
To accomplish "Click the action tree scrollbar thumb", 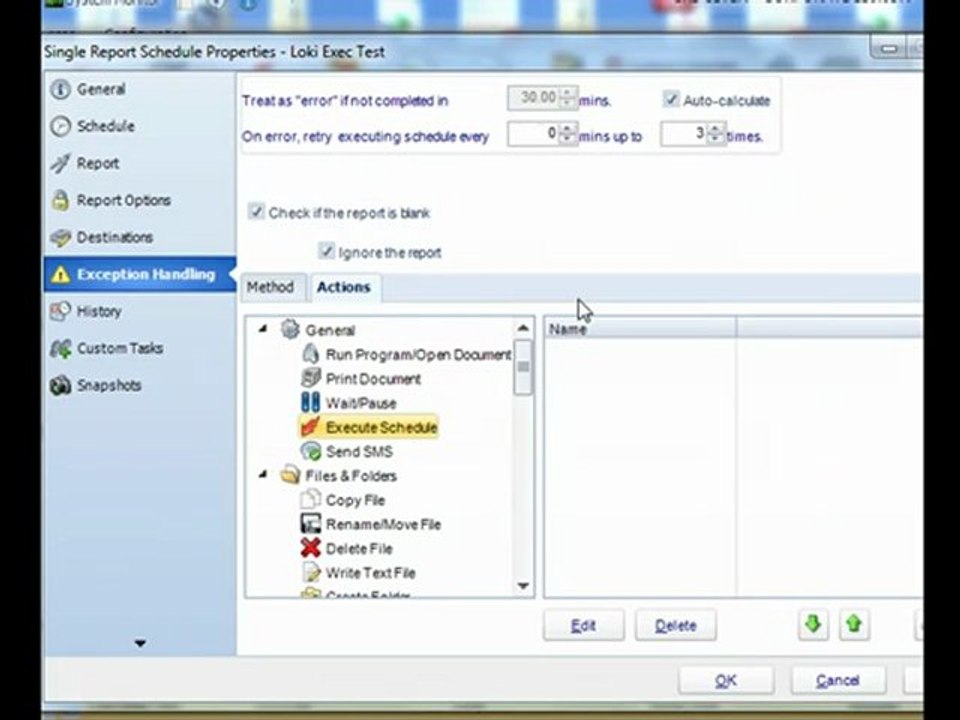I will pyautogui.click(x=523, y=367).
